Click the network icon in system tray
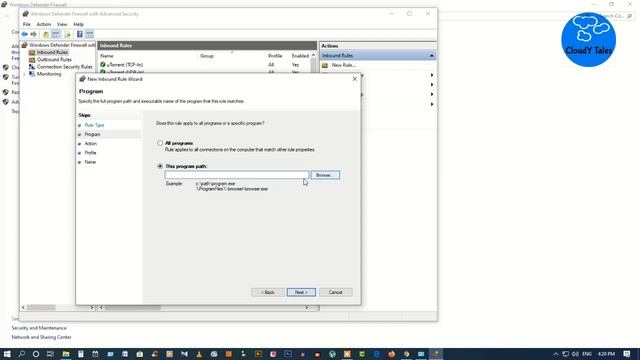 565,354
